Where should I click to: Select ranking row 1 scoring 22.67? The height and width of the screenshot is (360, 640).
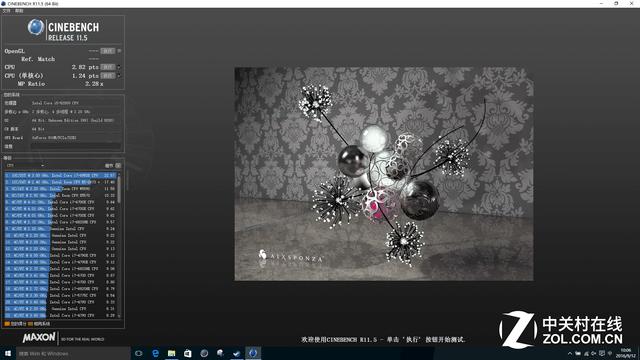pyautogui.click(x=60, y=176)
